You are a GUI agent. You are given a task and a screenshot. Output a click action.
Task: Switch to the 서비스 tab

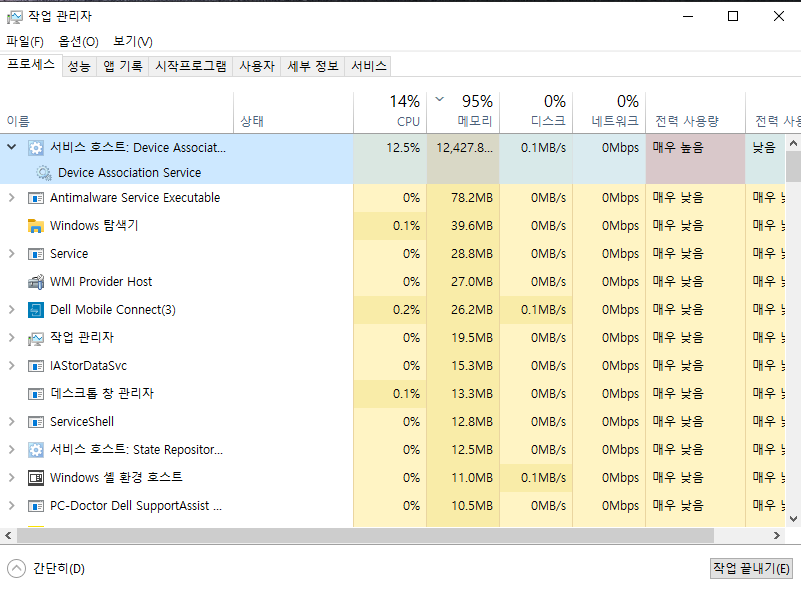pyautogui.click(x=368, y=66)
